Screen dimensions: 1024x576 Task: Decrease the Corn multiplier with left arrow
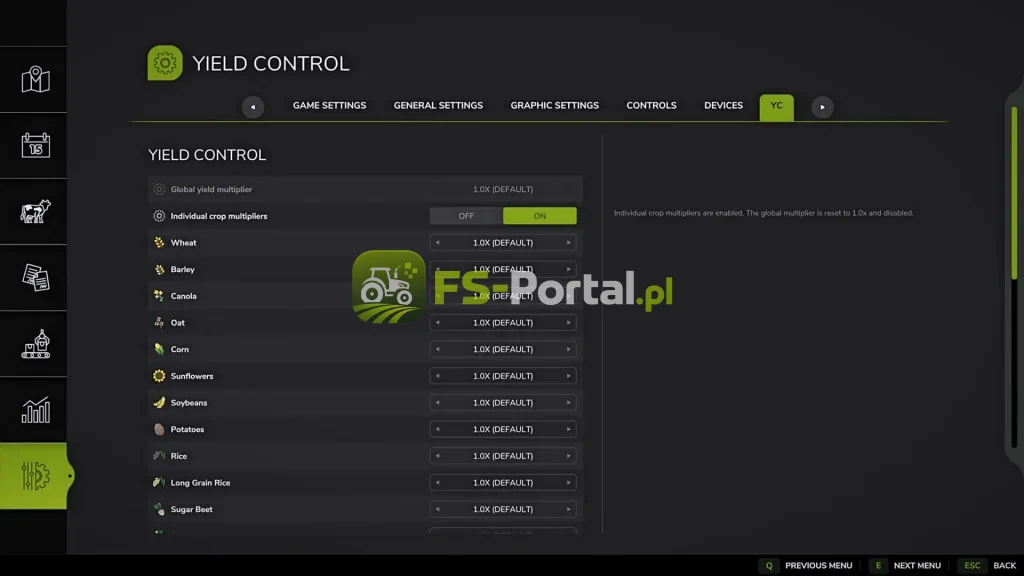[438, 349]
